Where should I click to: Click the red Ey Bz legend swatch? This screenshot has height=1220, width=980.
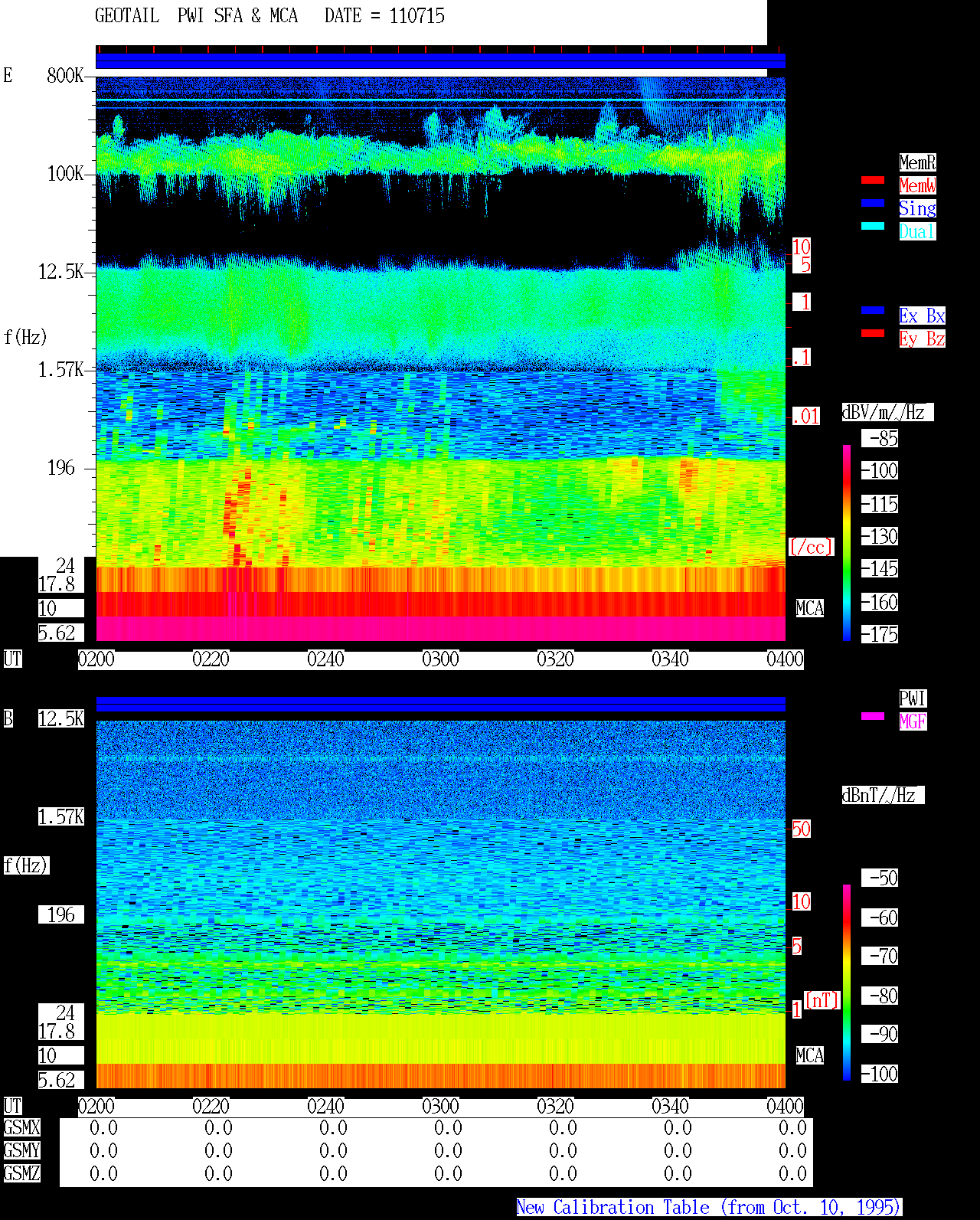(873, 333)
